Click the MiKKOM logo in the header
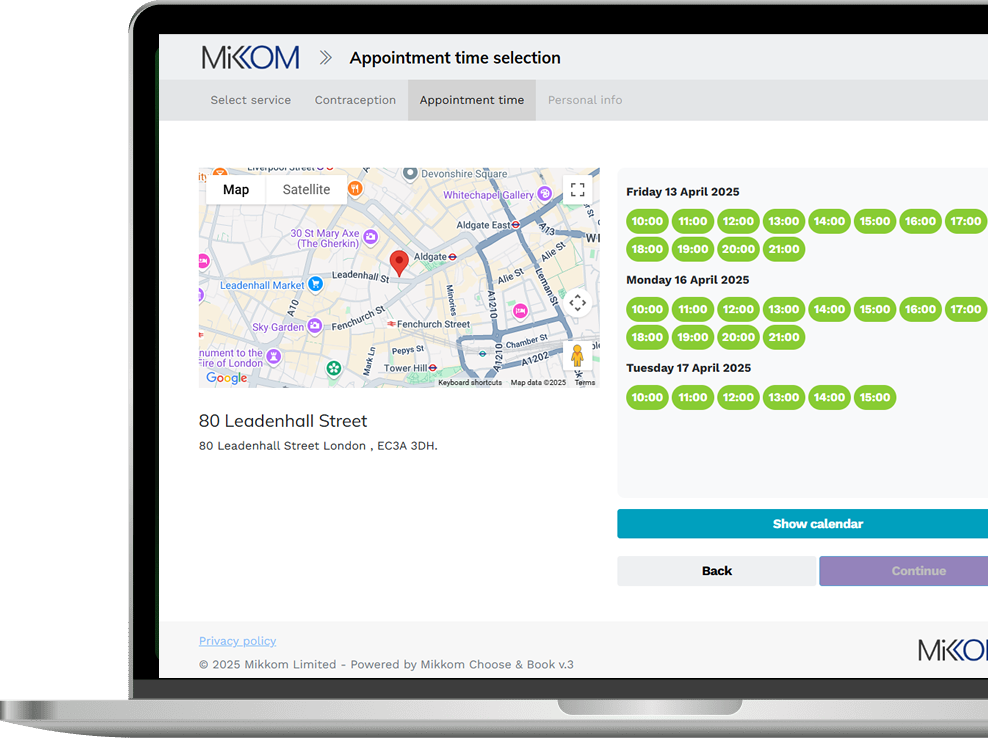The height and width of the screenshot is (738, 988). pos(250,58)
